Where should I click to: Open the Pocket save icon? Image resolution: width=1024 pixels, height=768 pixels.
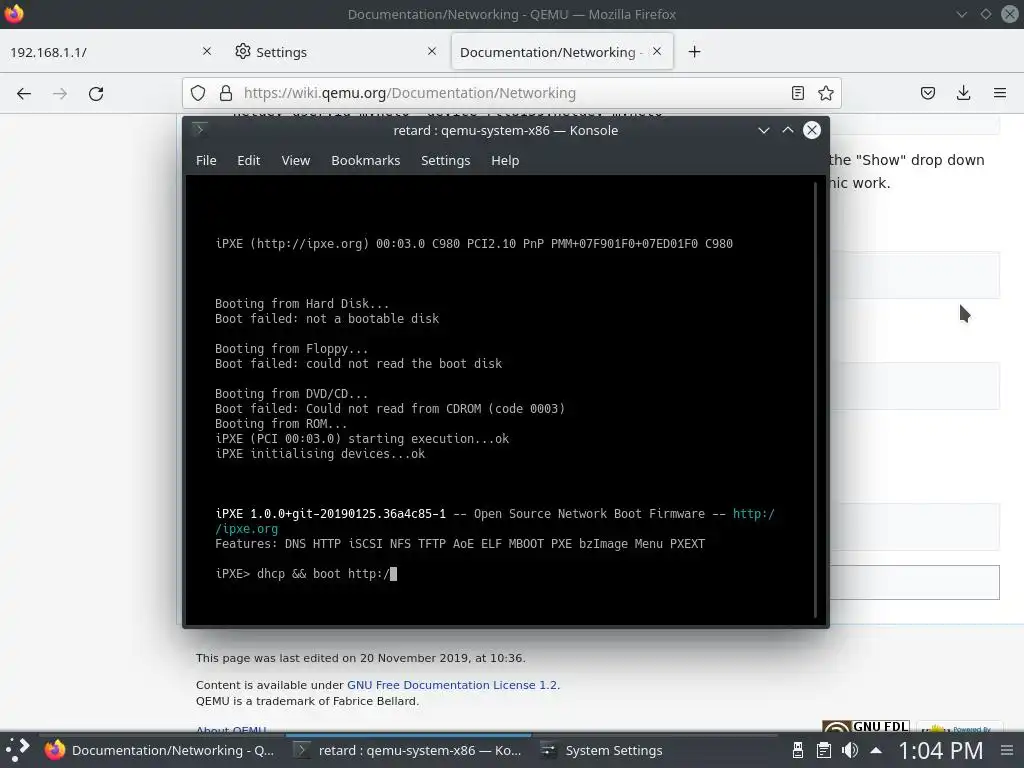click(x=927, y=93)
